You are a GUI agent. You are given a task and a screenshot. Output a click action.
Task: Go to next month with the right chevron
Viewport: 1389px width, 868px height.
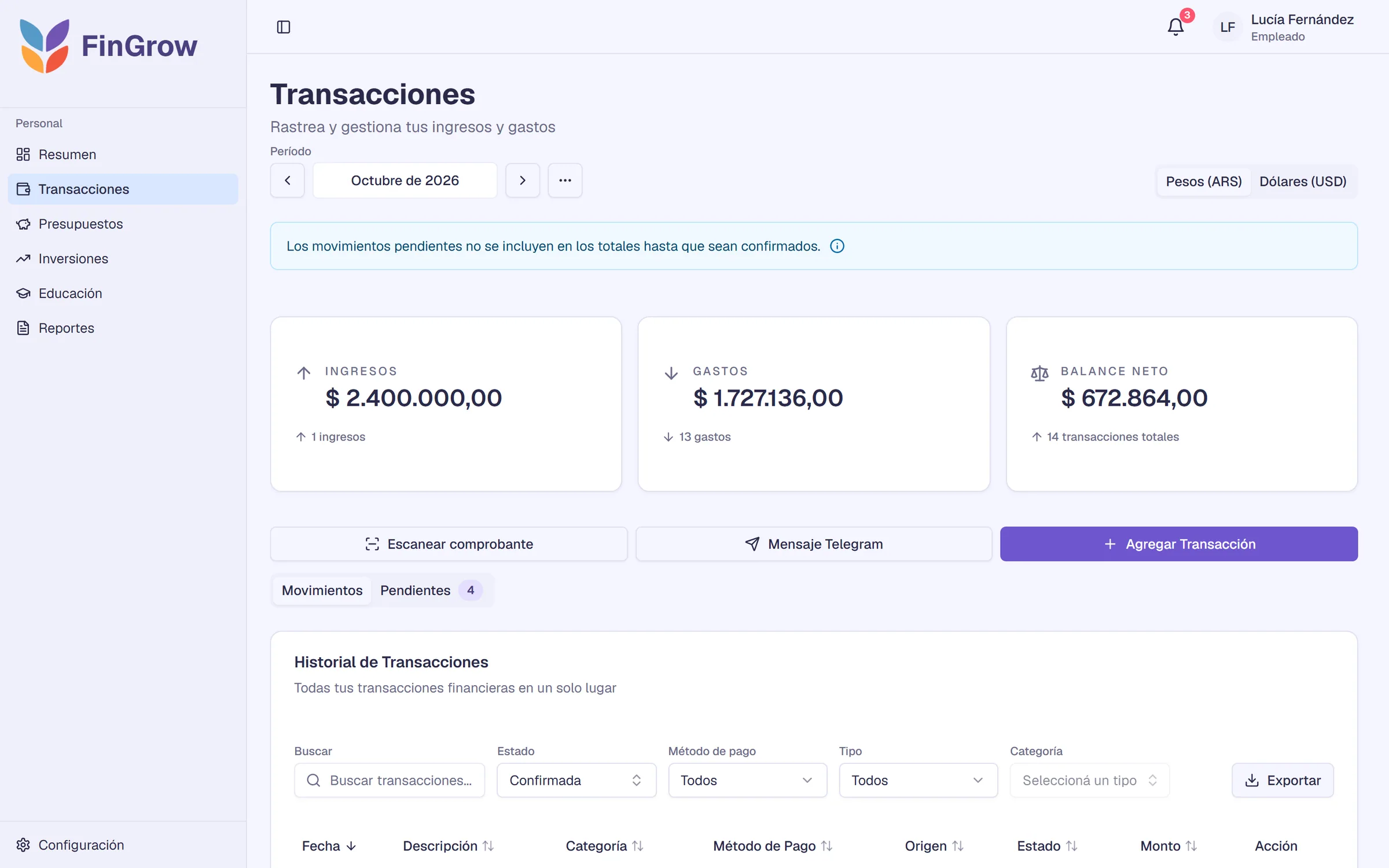point(523,181)
